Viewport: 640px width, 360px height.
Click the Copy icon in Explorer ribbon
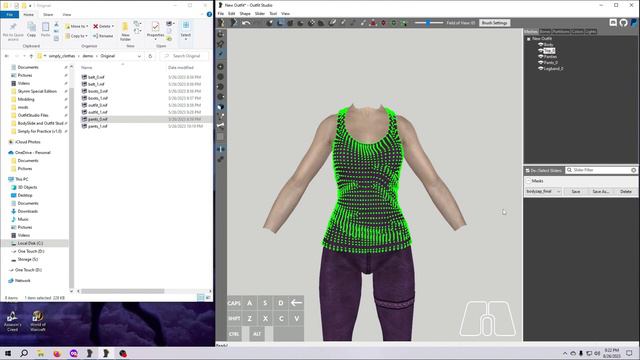31,30
